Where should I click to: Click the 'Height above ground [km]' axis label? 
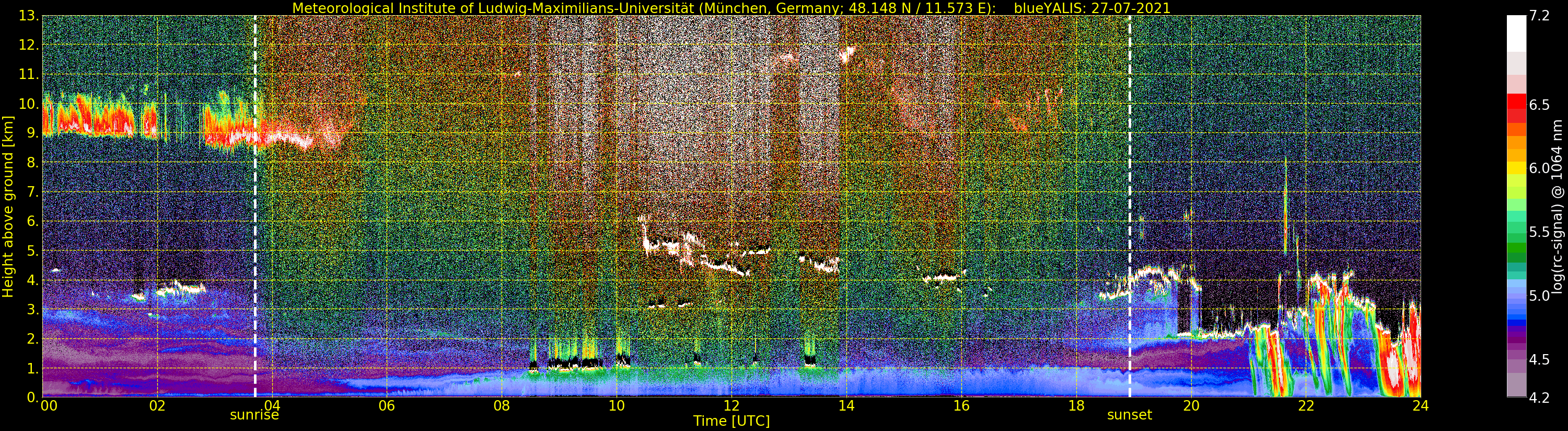pos(8,207)
